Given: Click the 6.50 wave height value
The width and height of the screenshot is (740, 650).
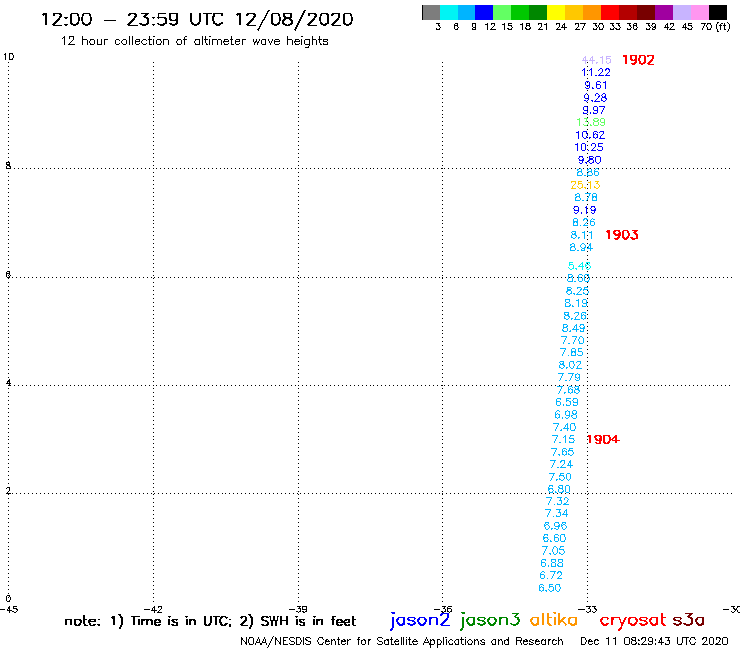Looking at the screenshot, I should pyautogui.click(x=550, y=588).
